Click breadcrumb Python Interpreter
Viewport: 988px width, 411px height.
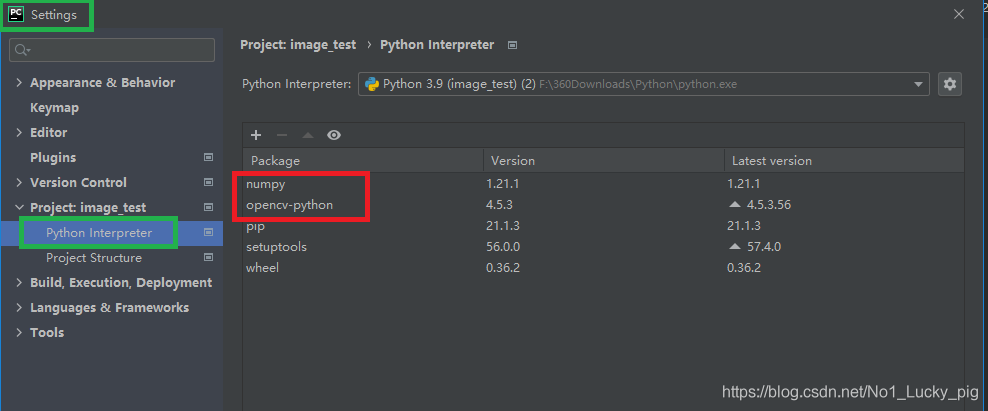pyautogui.click(x=437, y=45)
